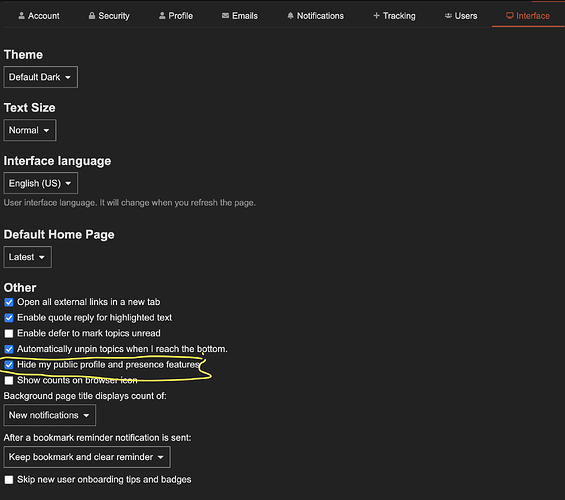Open the English (US) language dropdown

[40, 183]
